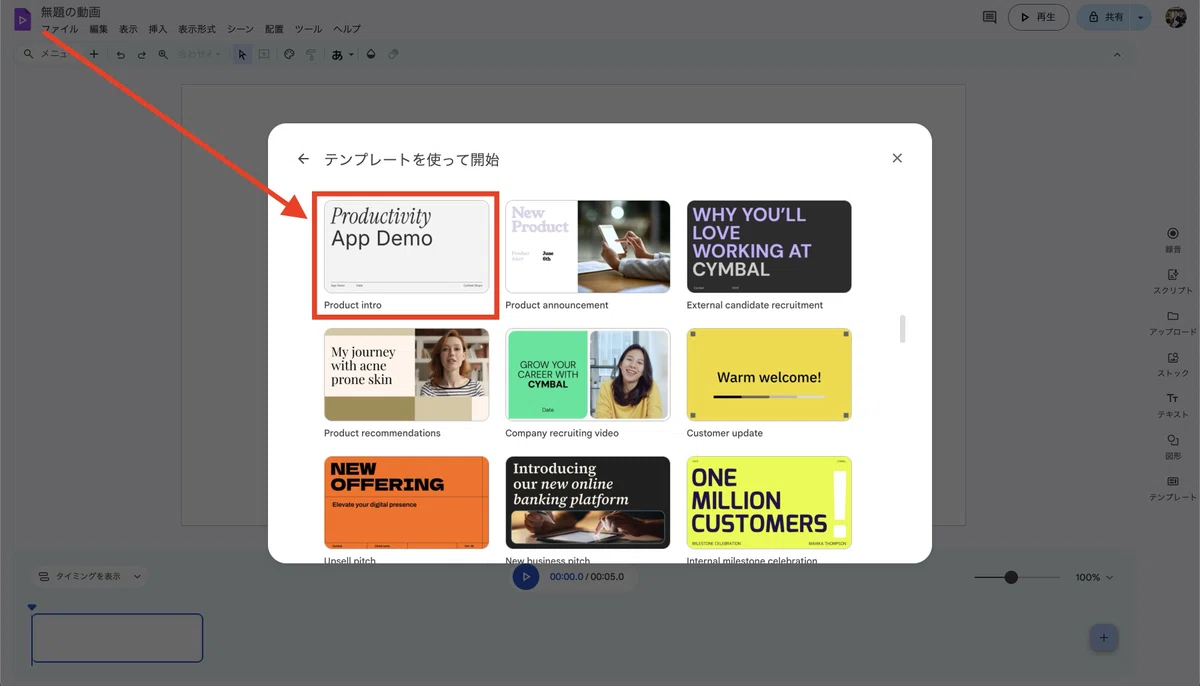Open the zoom fit dropdown in toolbar
Screen dimensions: 1200x686
coord(199,55)
